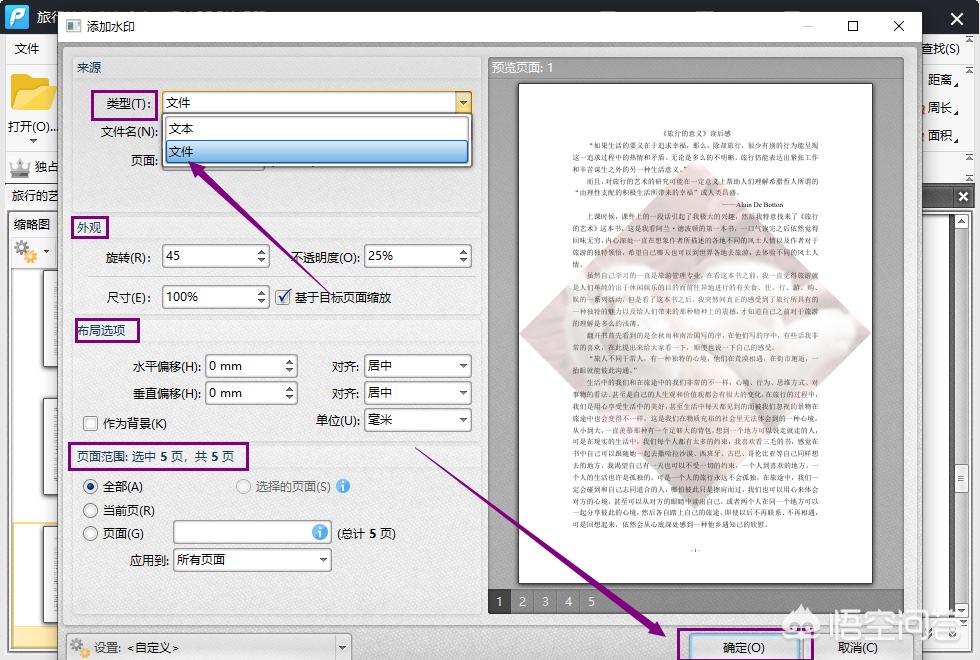Select the 当前页(R) radio button
This screenshot has width=980, height=660.
[x=90, y=510]
